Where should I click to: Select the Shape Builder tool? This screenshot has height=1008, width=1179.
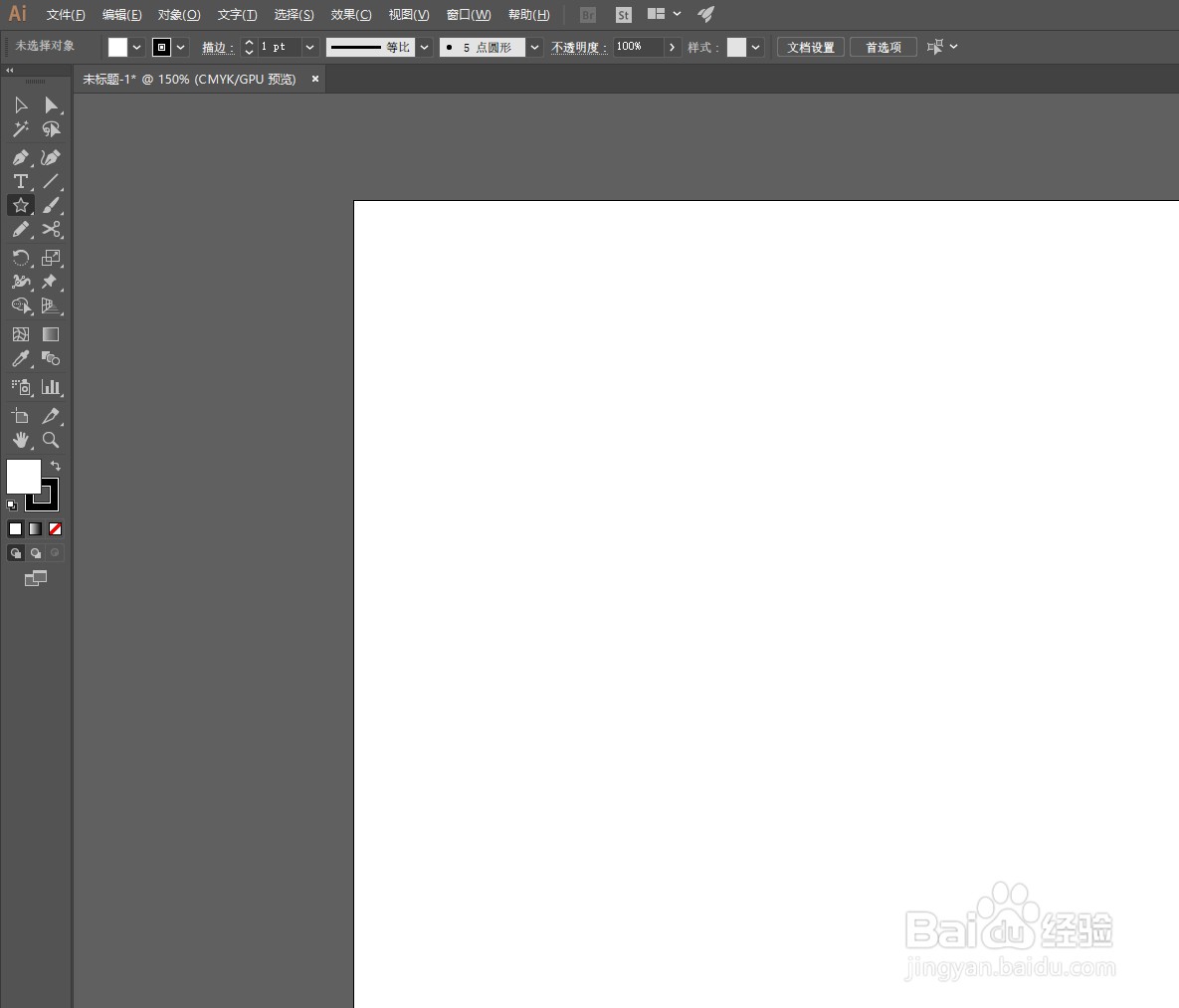coord(20,306)
